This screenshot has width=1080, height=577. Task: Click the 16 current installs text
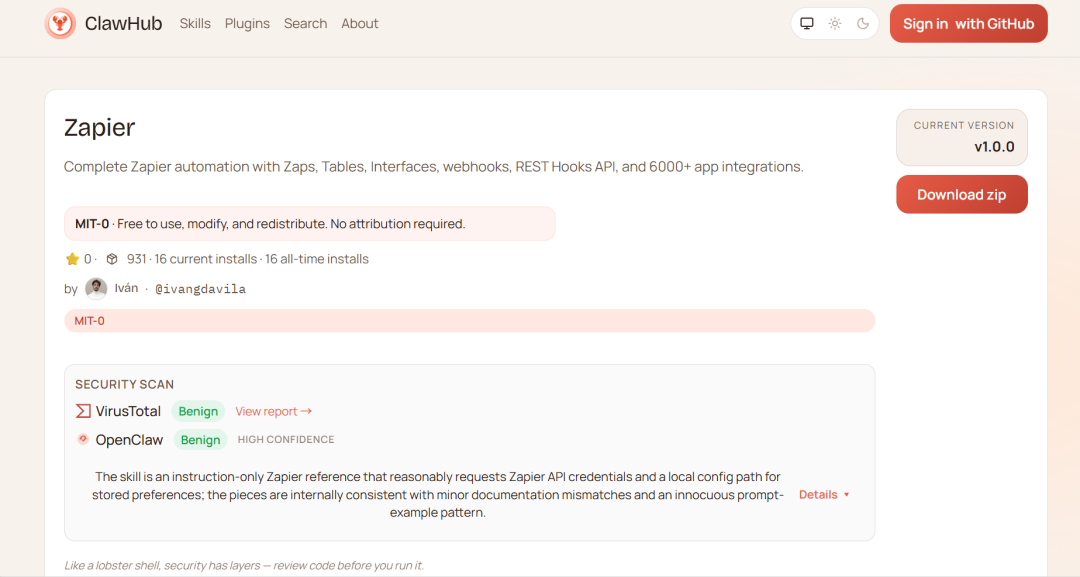[x=205, y=259]
